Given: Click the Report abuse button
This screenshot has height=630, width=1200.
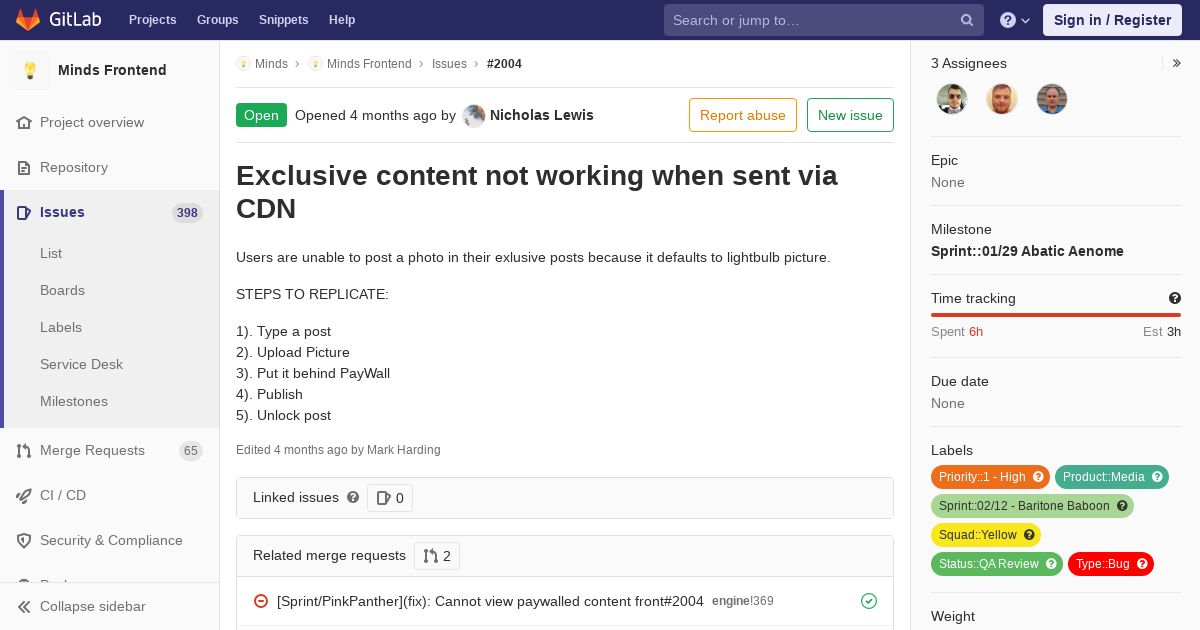Looking at the screenshot, I should pyautogui.click(x=743, y=115).
